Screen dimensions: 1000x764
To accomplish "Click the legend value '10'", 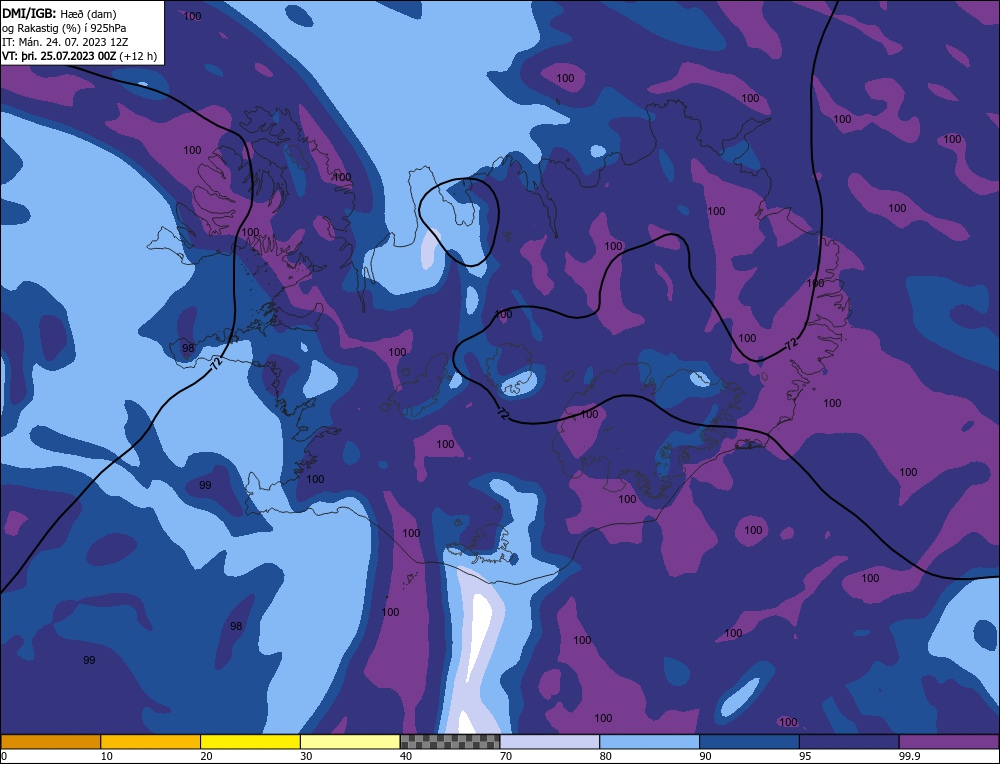I will click(x=107, y=756).
